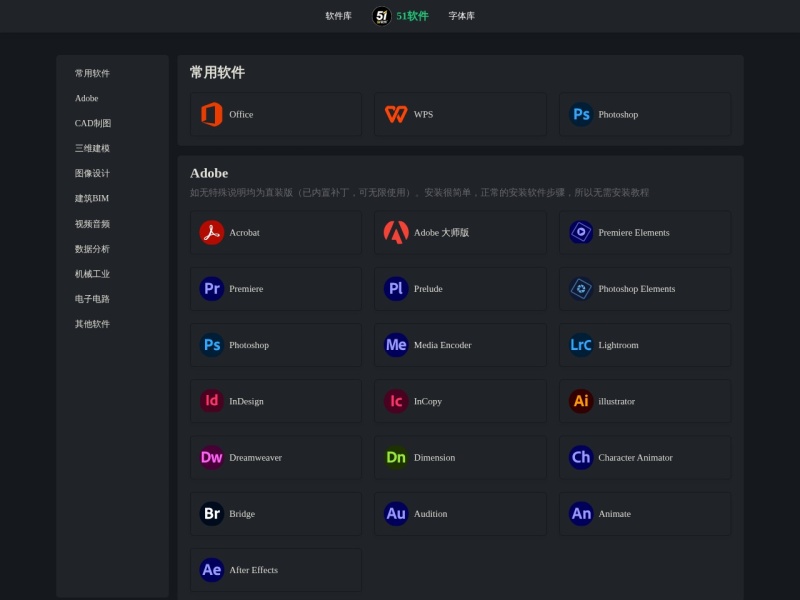Click the Ch Character Animator icon
800x600 pixels.
coord(581,457)
